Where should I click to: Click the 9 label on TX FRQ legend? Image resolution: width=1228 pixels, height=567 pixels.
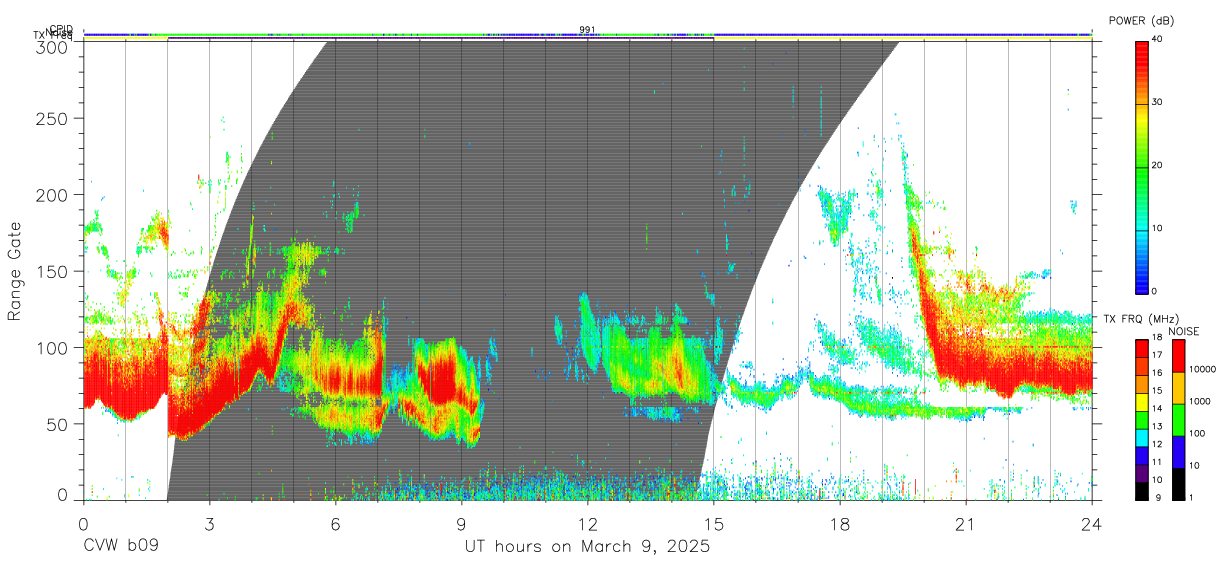(x=1156, y=497)
